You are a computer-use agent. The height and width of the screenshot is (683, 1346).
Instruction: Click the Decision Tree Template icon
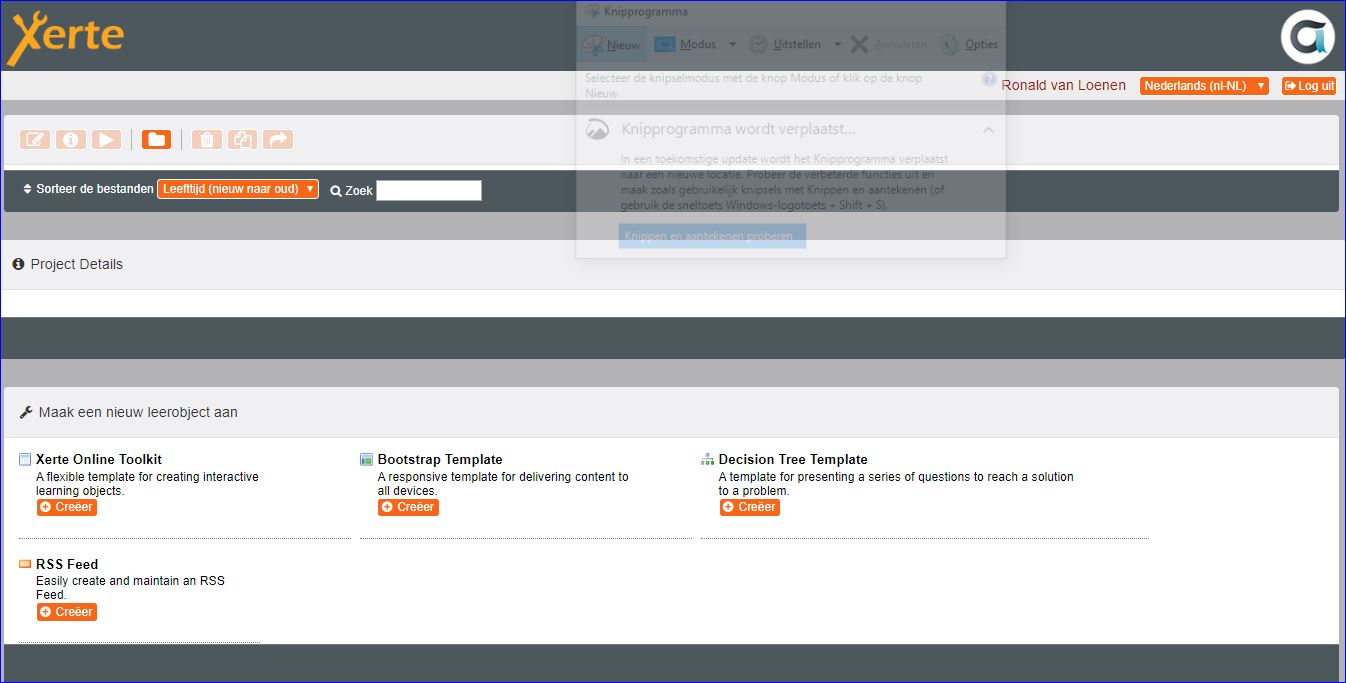pos(707,460)
